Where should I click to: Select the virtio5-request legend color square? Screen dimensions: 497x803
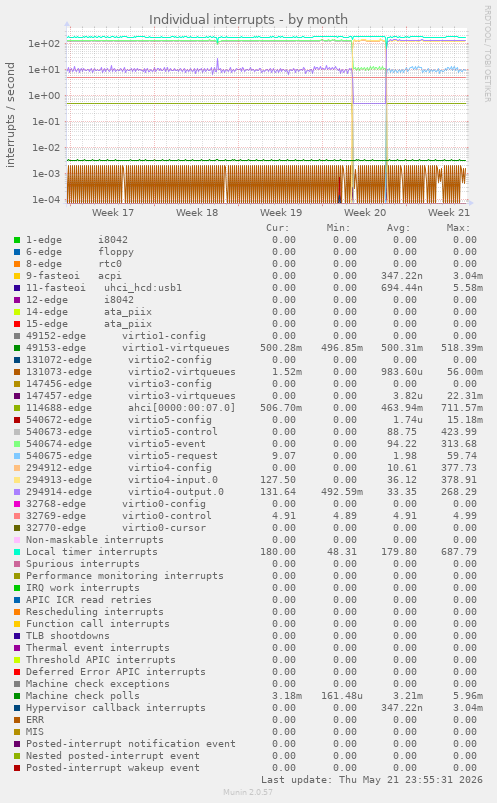[17, 456]
